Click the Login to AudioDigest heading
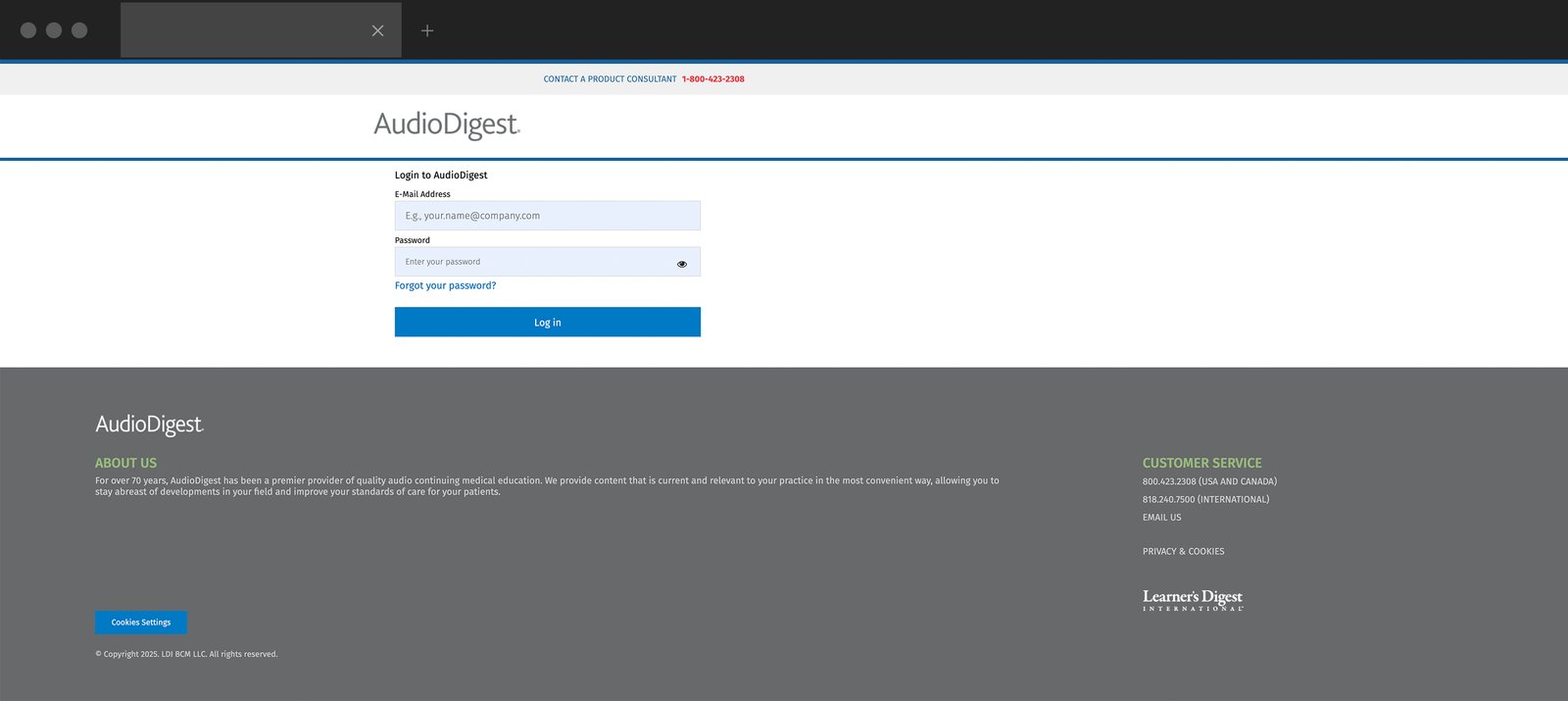 click(x=441, y=175)
